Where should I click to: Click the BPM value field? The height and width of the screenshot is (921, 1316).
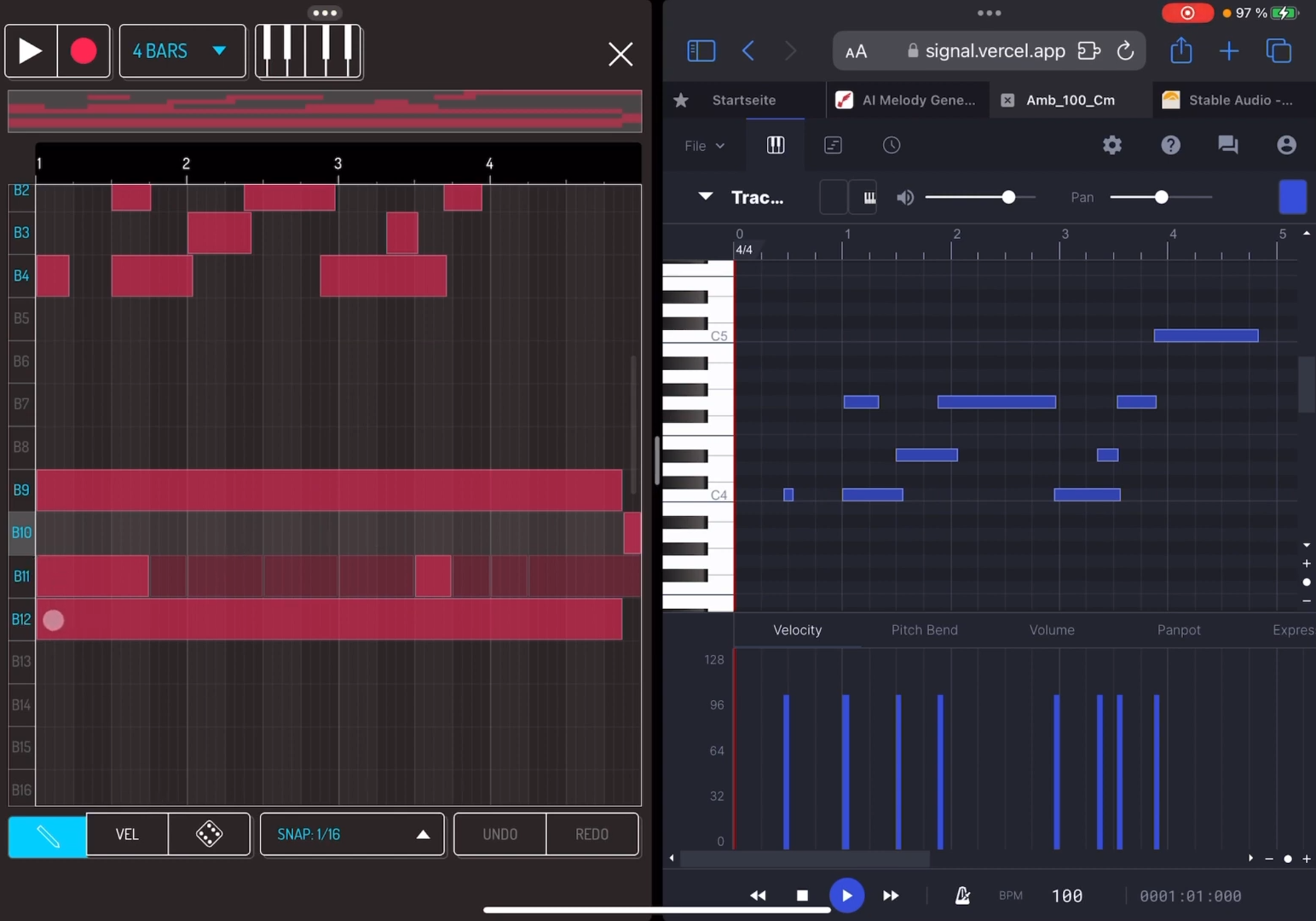point(1066,895)
